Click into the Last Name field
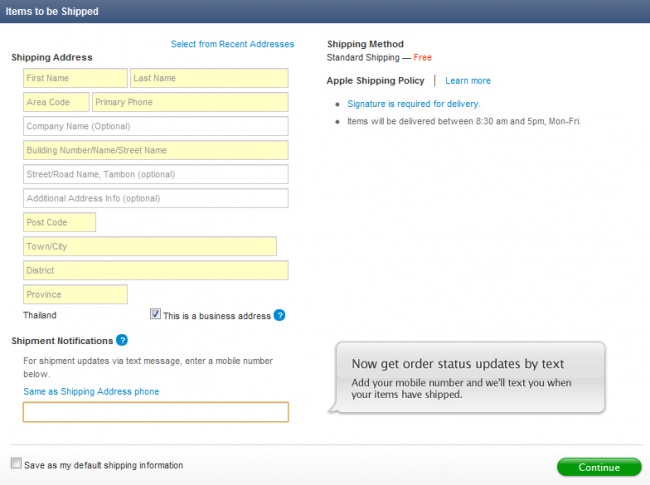650x485 pixels. pyautogui.click(x=209, y=78)
